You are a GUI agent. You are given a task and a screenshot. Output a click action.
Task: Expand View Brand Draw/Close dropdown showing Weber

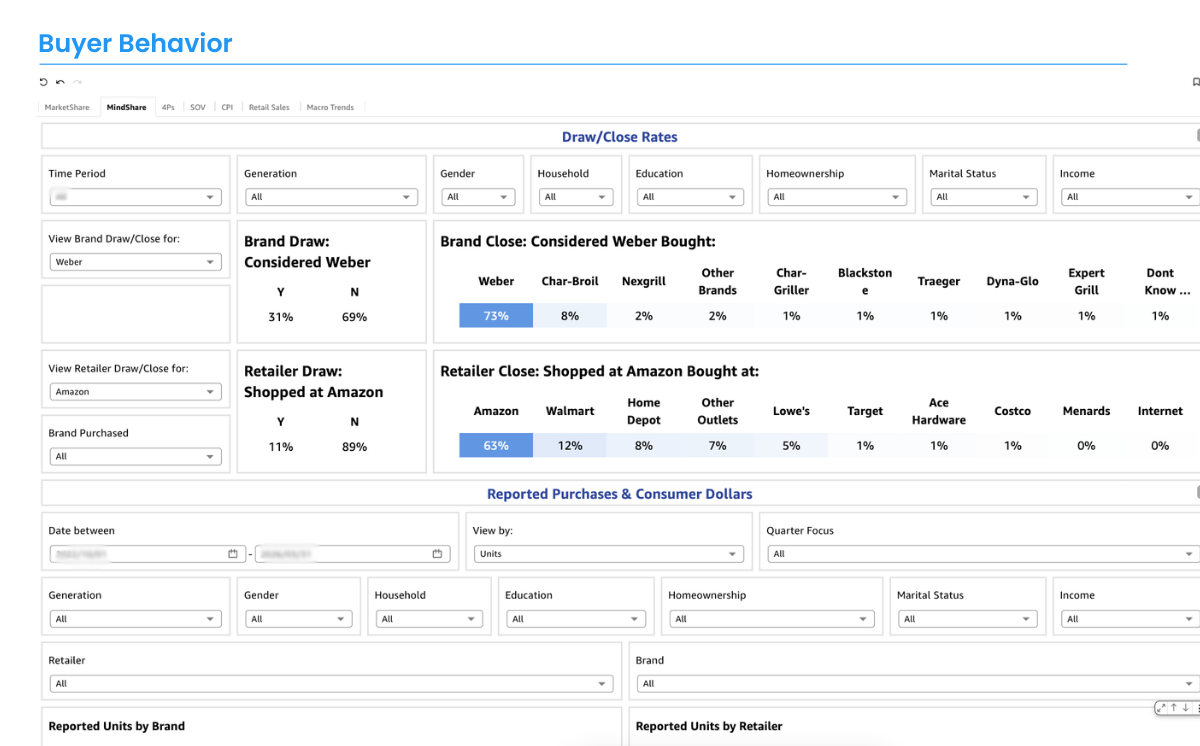pos(135,262)
